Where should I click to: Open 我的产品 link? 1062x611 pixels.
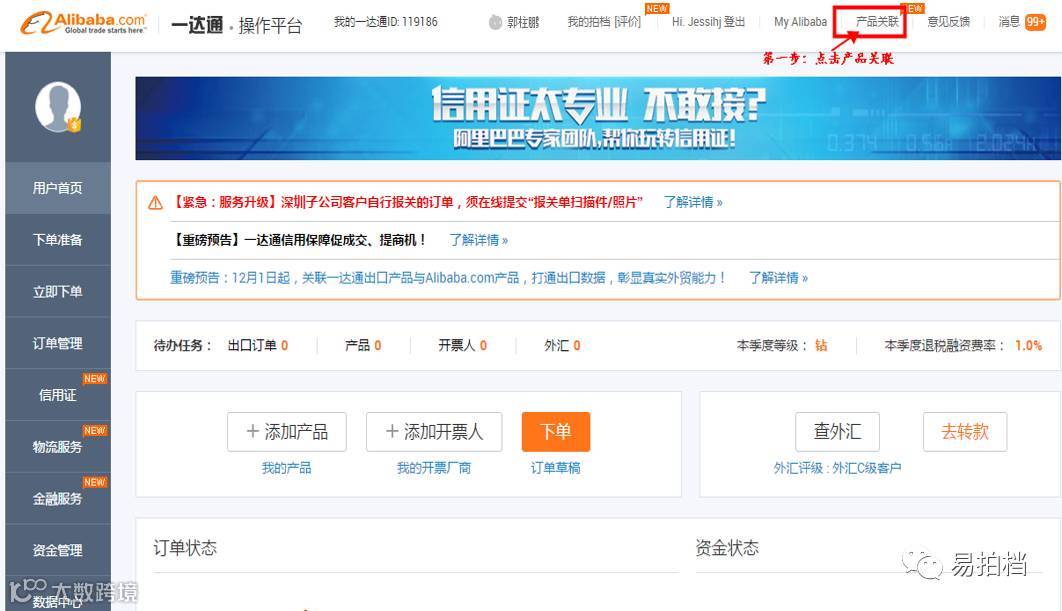point(286,467)
